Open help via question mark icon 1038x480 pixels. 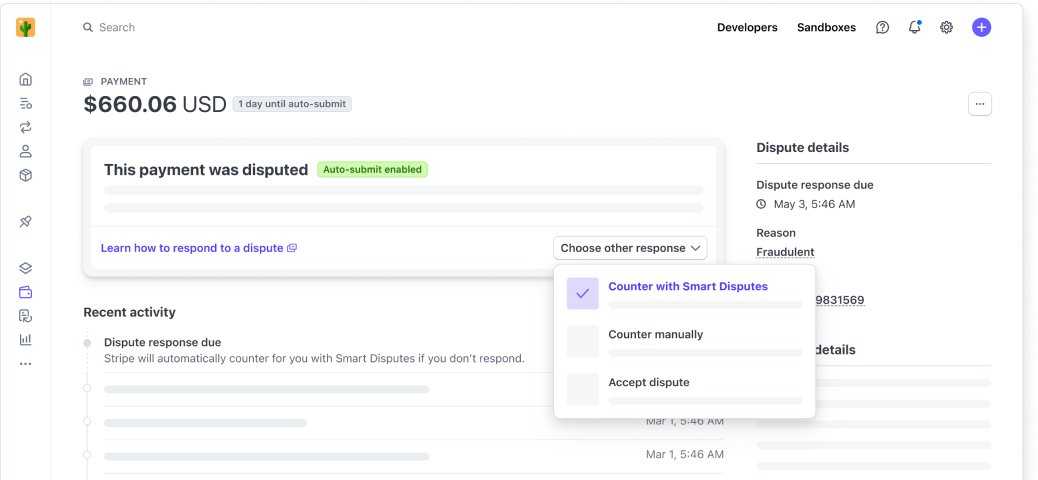[x=882, y=27]
